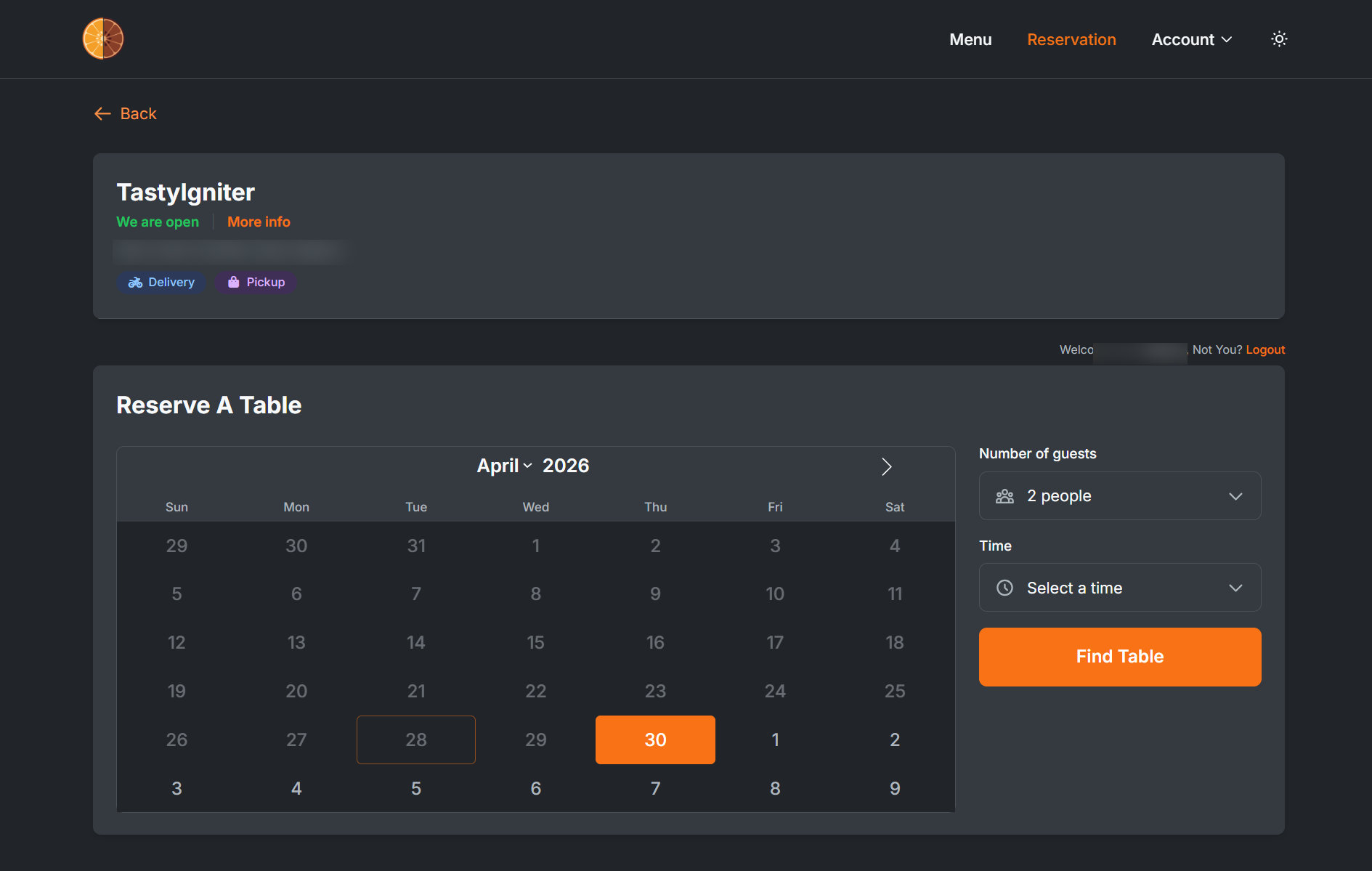Viewport: 1372px width, 871px height.
Task: Click the orange slice logo
Action: coord(103,39)
